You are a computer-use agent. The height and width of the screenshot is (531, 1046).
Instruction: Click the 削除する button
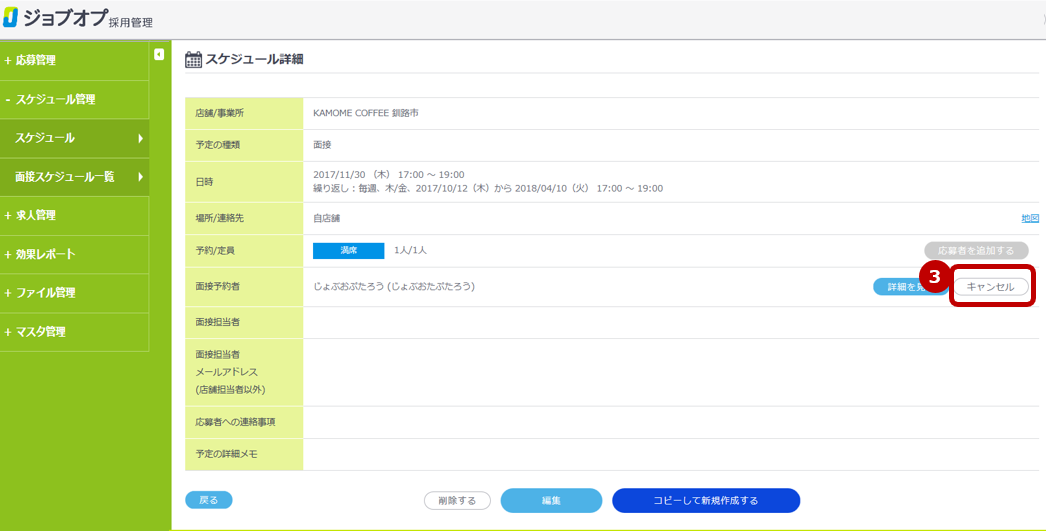point(457,500)
